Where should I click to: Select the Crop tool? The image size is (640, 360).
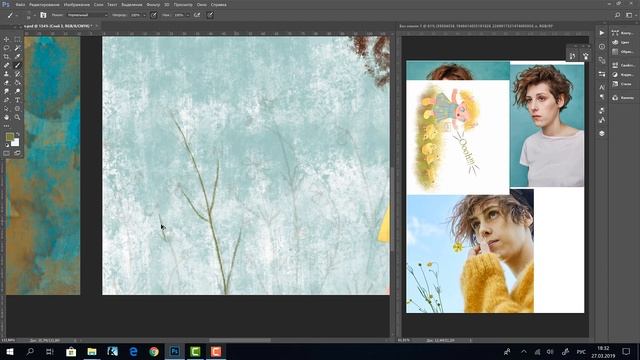[x=6, y=57]
